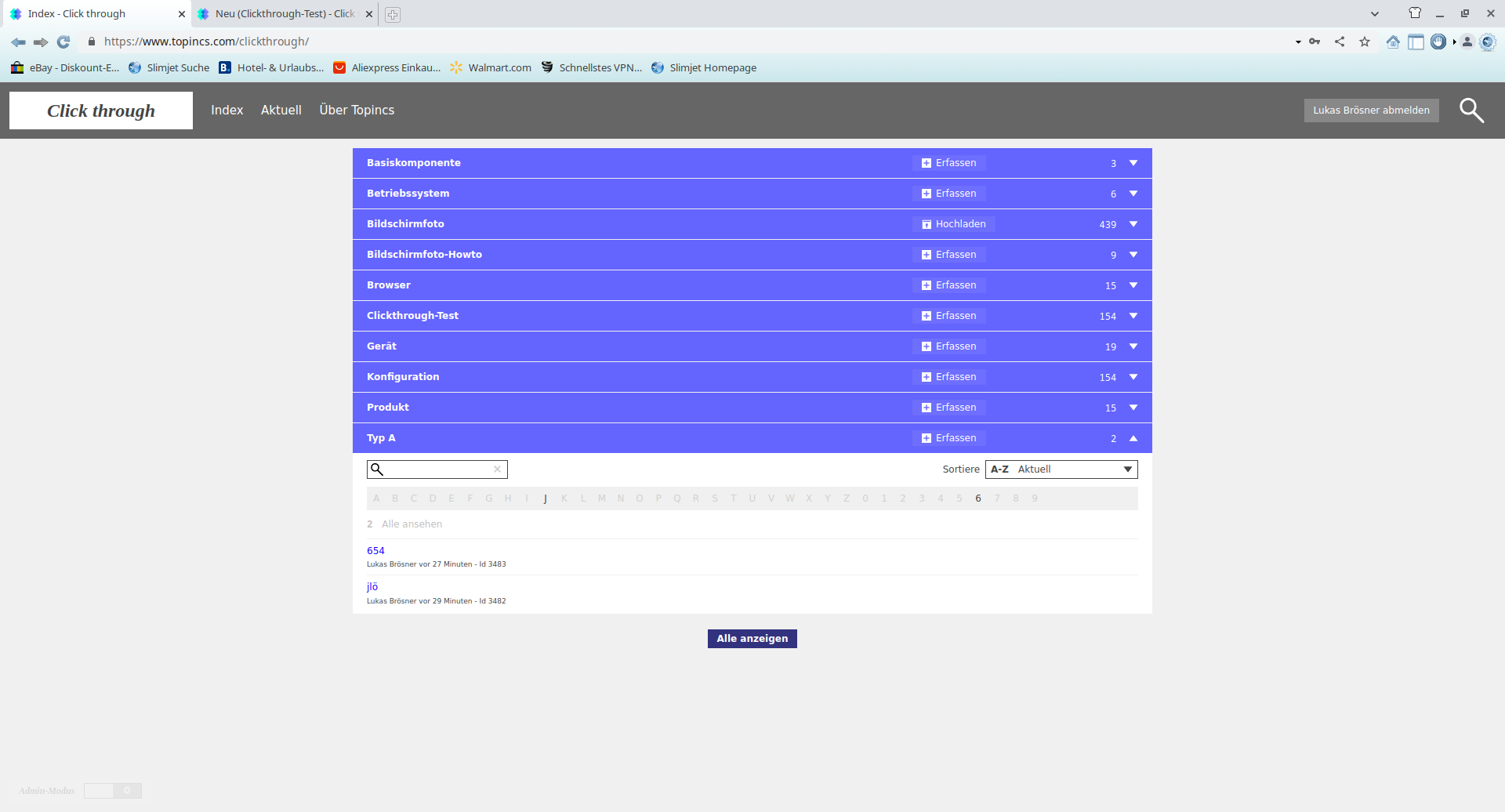
Task: Open the site search magnifier icon
Action: tap(1471, 111)
